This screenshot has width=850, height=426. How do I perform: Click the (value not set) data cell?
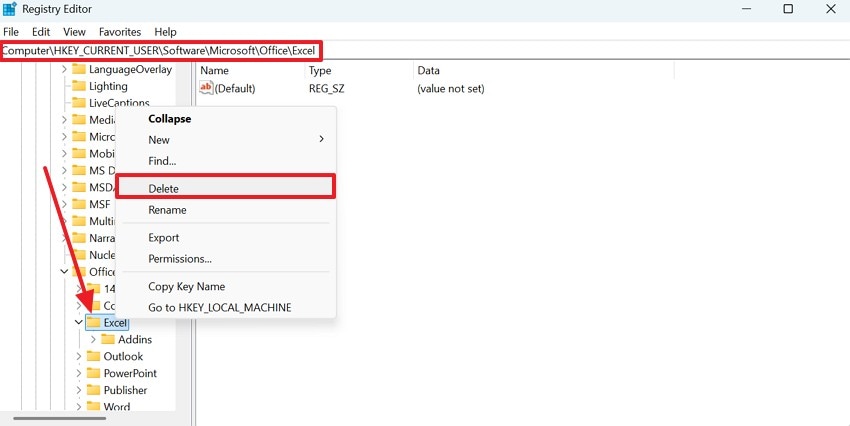point(450,88)
